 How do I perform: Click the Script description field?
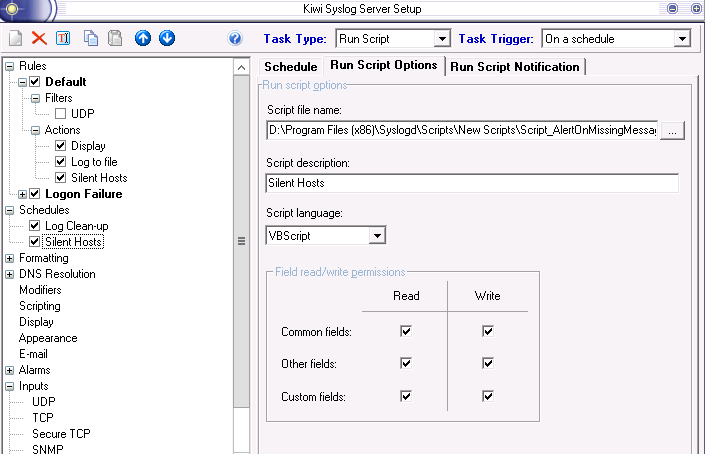click(472, 183)
